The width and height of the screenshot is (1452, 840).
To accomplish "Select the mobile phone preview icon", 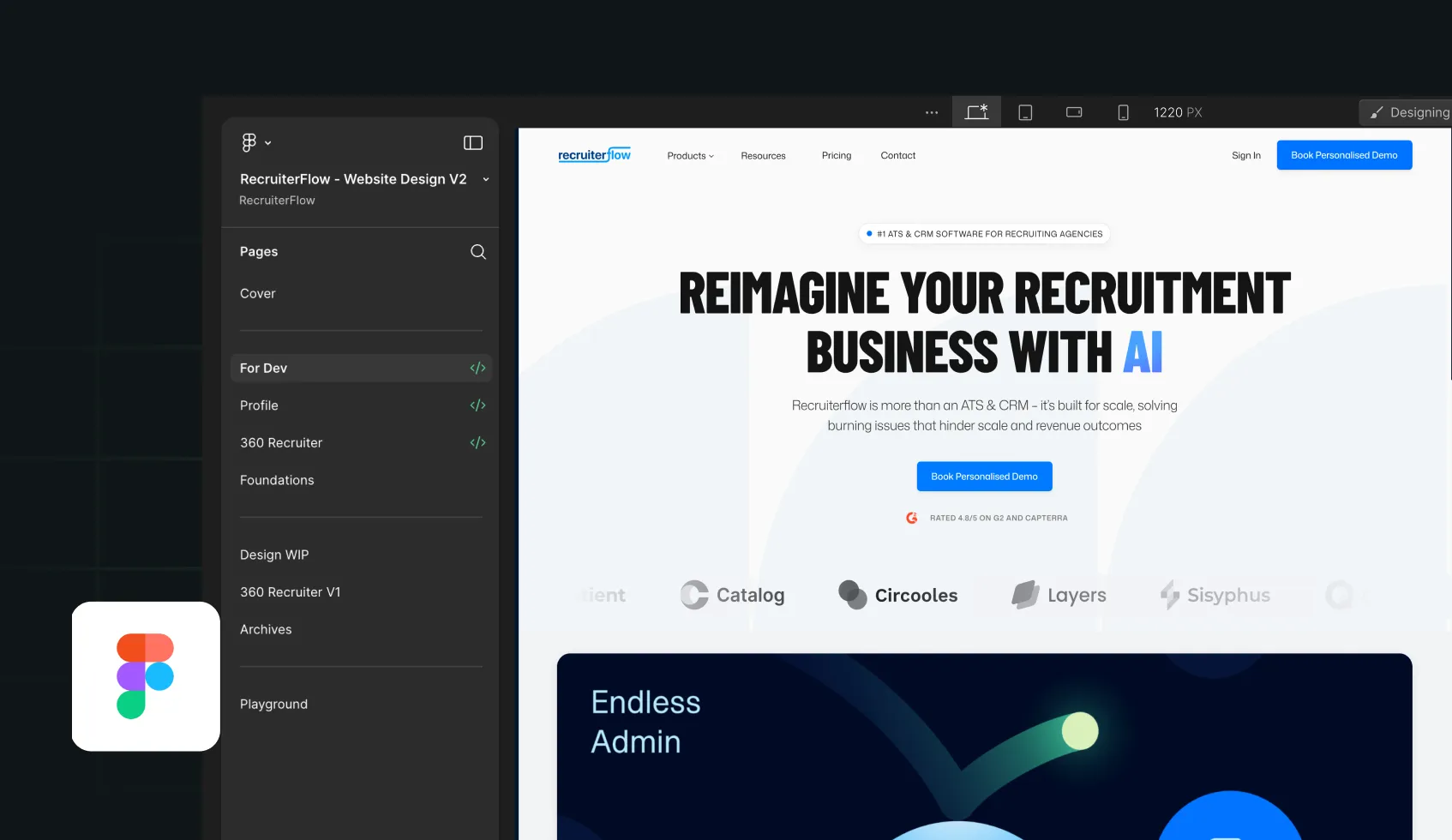I will [x=1123, y=112].
